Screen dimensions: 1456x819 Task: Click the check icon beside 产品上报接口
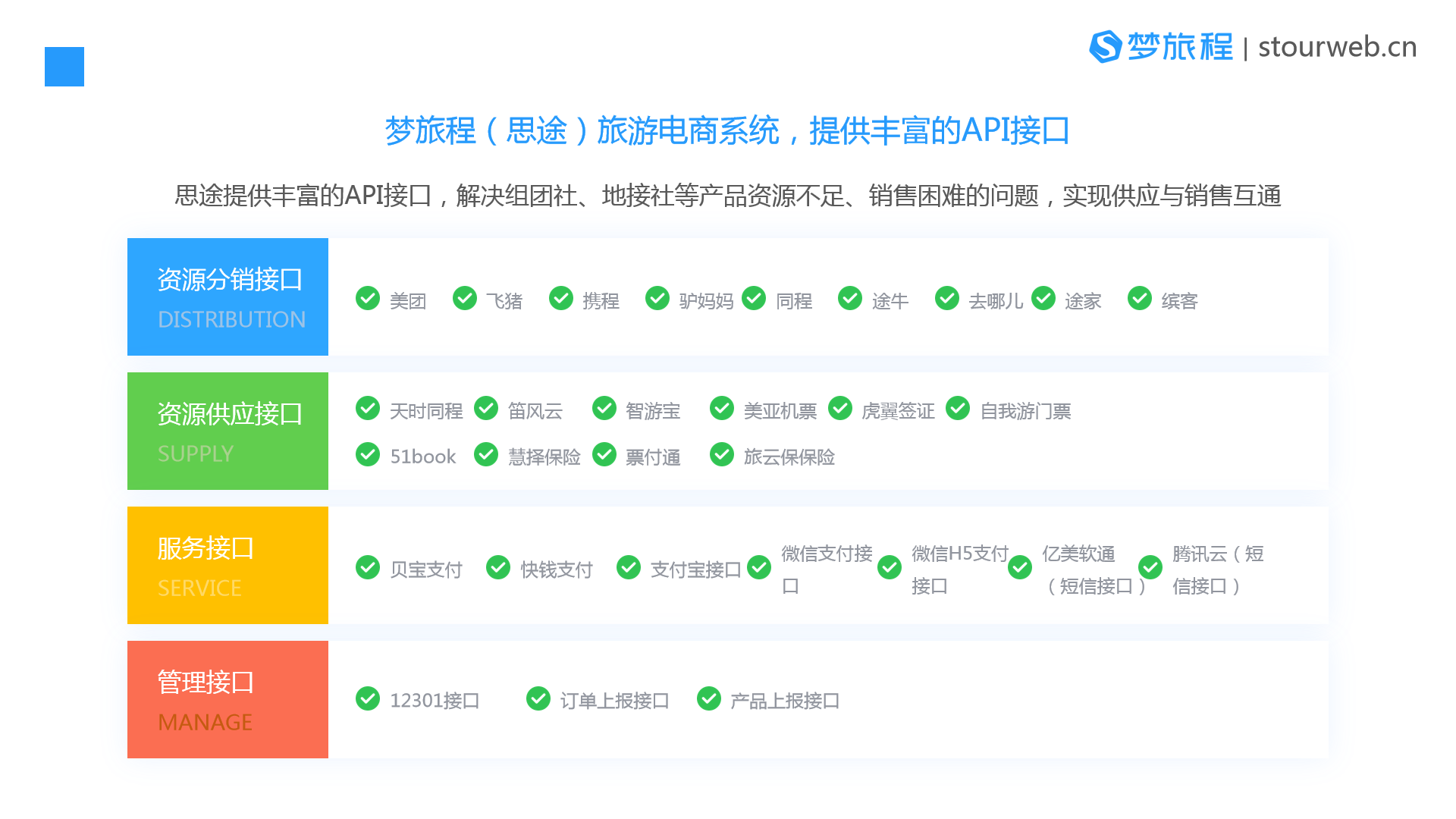pyautogui.click(x=709, y=698)
